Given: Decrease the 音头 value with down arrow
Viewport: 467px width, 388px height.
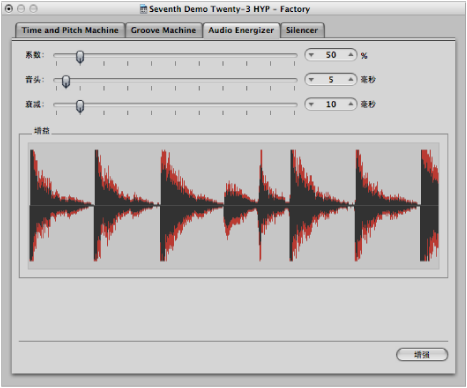Looking at the screenshot, I should click(311, 80).
